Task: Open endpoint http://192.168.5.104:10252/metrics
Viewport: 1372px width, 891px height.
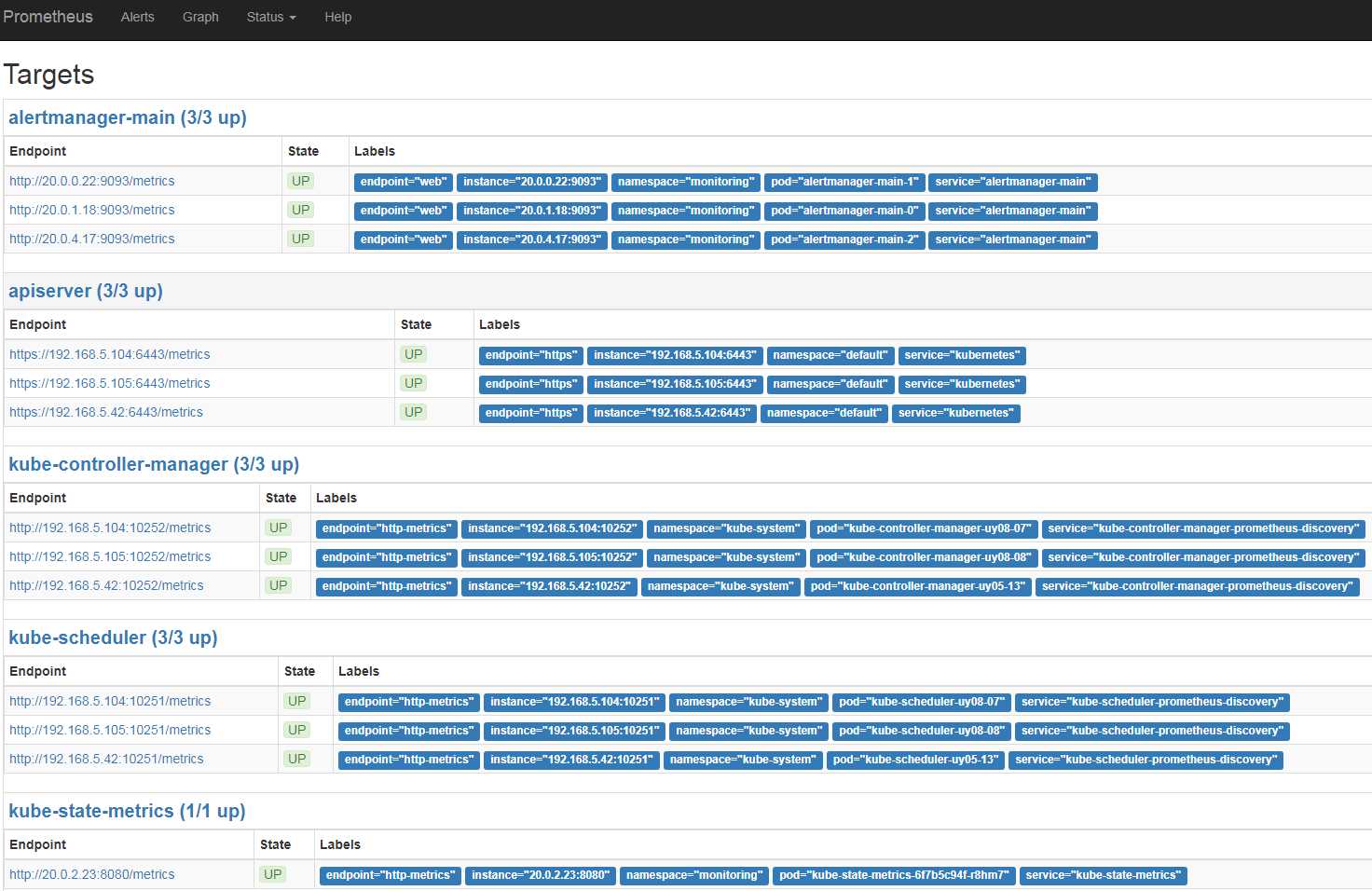Action: (110, 528)
